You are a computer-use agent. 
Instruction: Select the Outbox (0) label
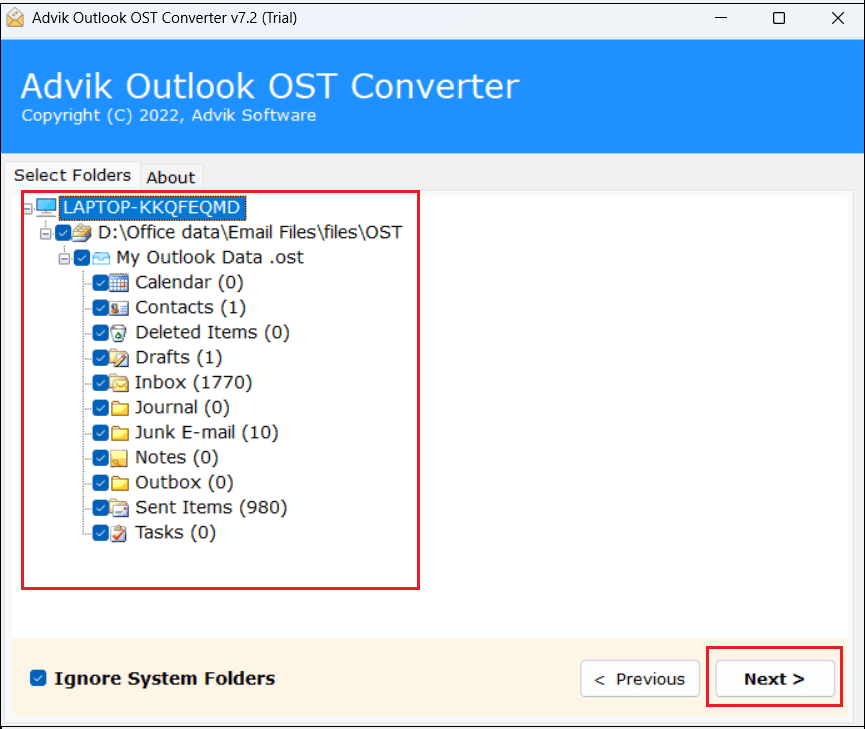(x=184, y=483)
